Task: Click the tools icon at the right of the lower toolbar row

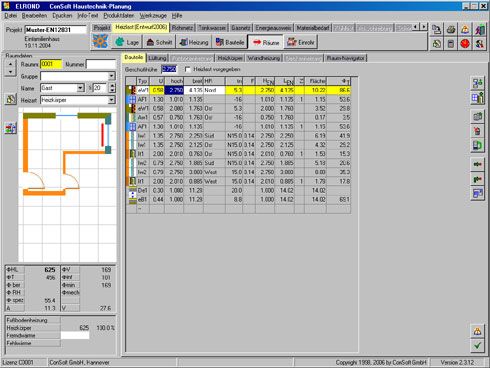Action: click(x=480, y=44)
